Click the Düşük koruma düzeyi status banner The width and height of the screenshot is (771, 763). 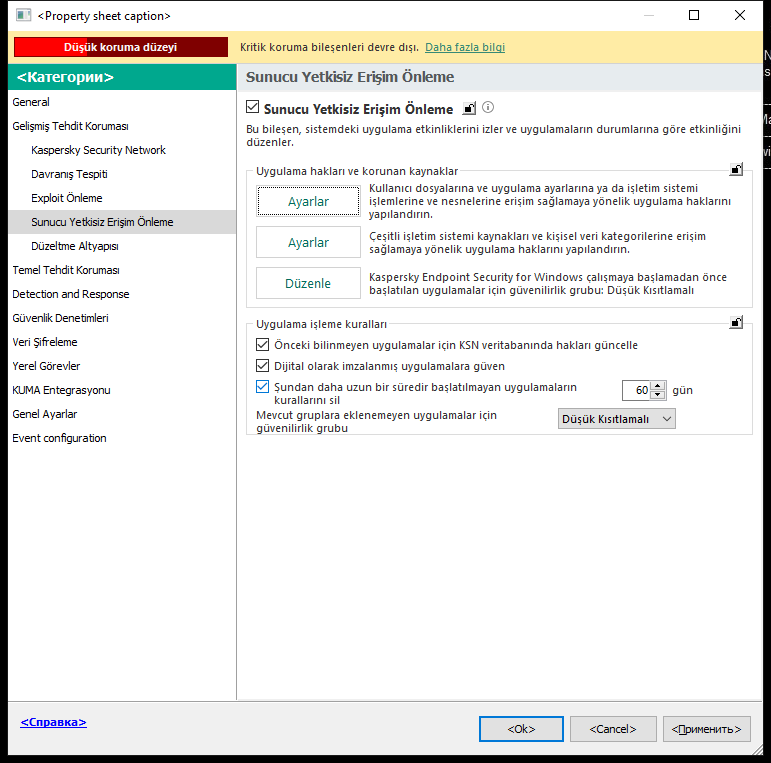(121, 47)
